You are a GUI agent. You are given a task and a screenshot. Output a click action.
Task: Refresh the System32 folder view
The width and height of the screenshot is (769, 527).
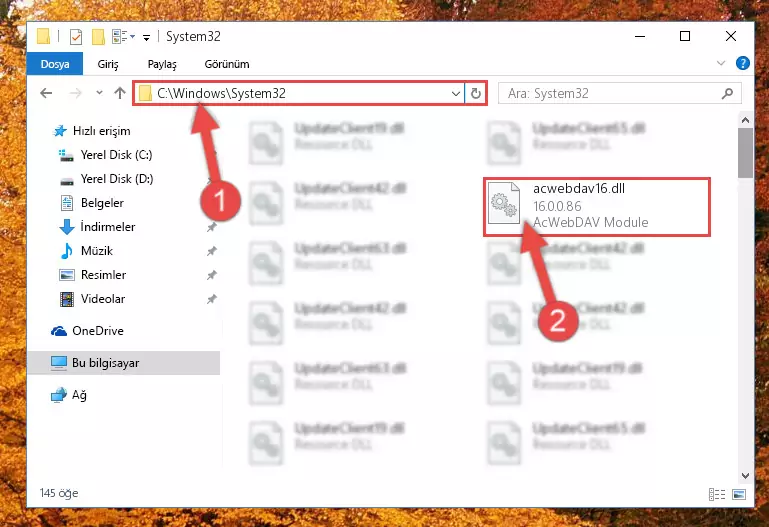click(475, 93)
